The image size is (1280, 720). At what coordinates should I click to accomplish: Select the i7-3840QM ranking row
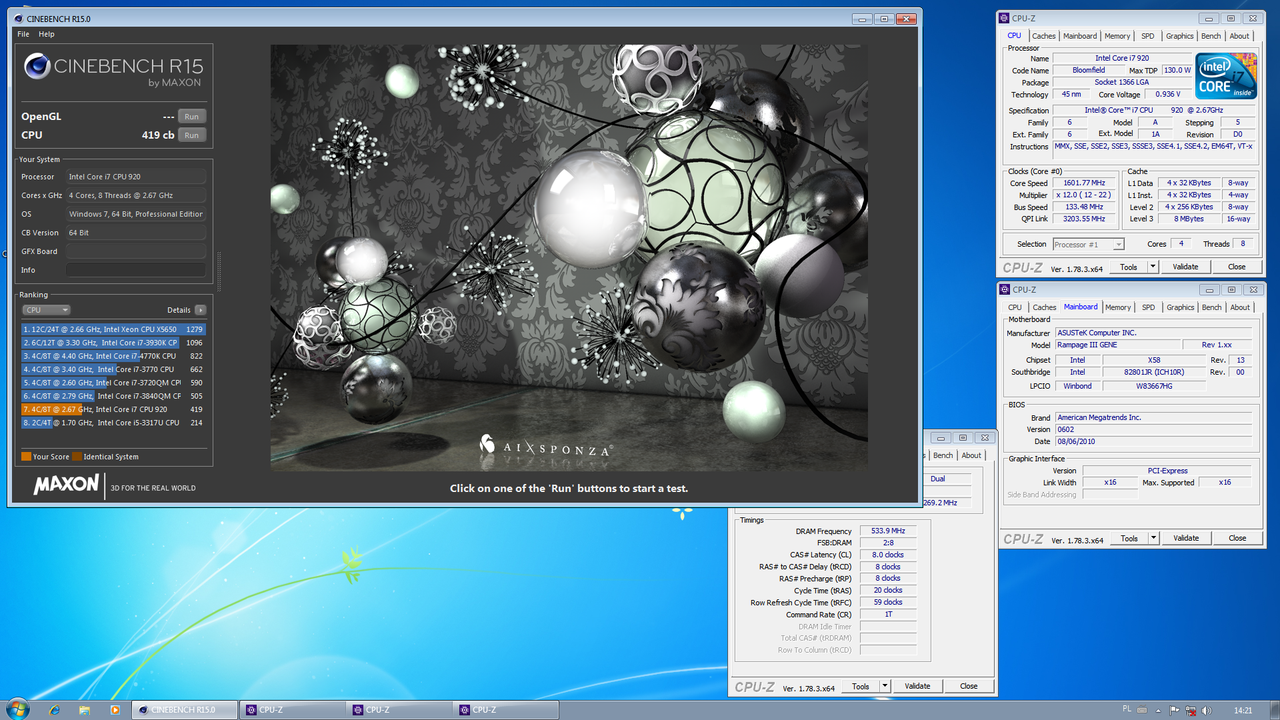click(x=113, y=396)
